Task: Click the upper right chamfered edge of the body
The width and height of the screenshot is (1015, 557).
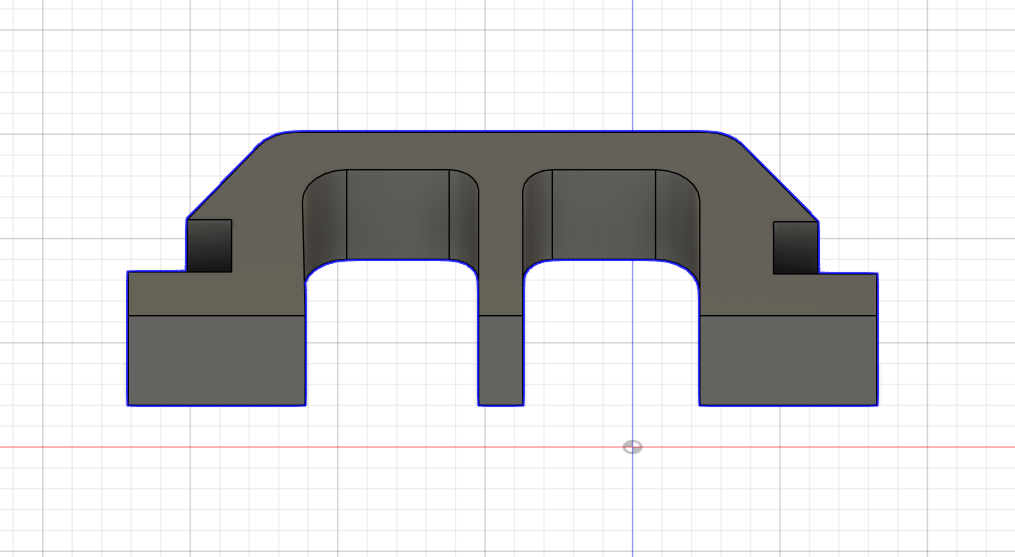Action: pyautogui.click(x=781, y=183)
